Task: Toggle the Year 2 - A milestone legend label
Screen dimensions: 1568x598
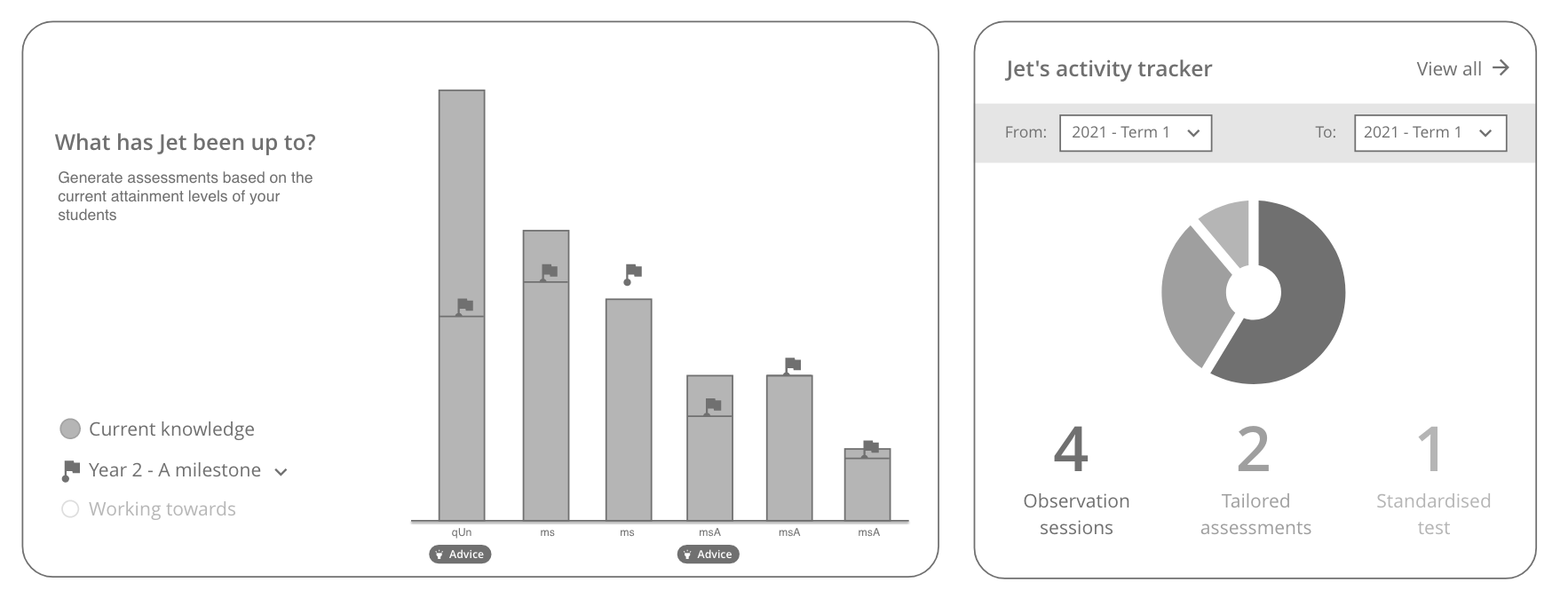Action: pos(175,470)
